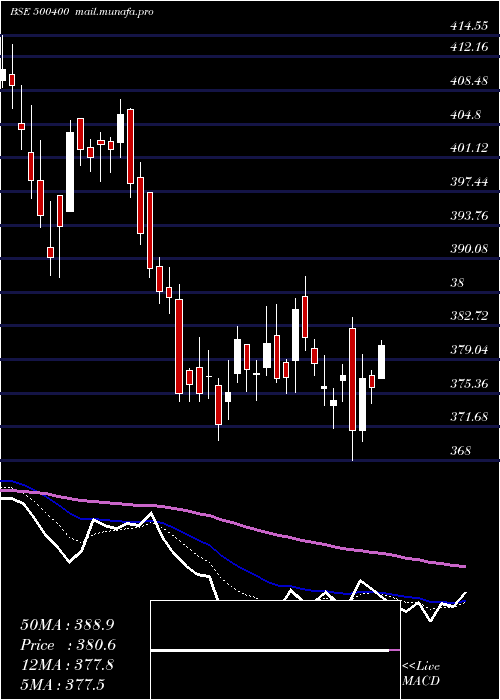This screenshot has height=700, width=500.
Task: Click the 375.36 price level label
Action: point(469,383)
